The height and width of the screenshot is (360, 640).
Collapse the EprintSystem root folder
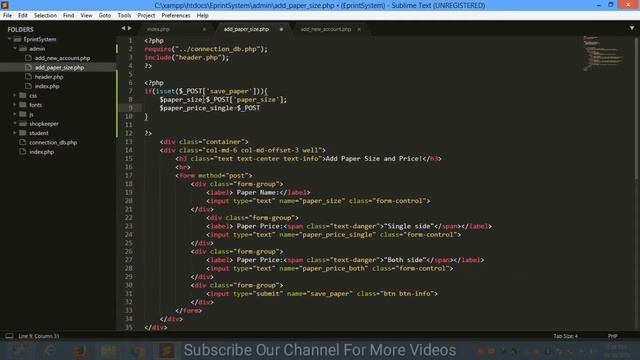point(9,39)
